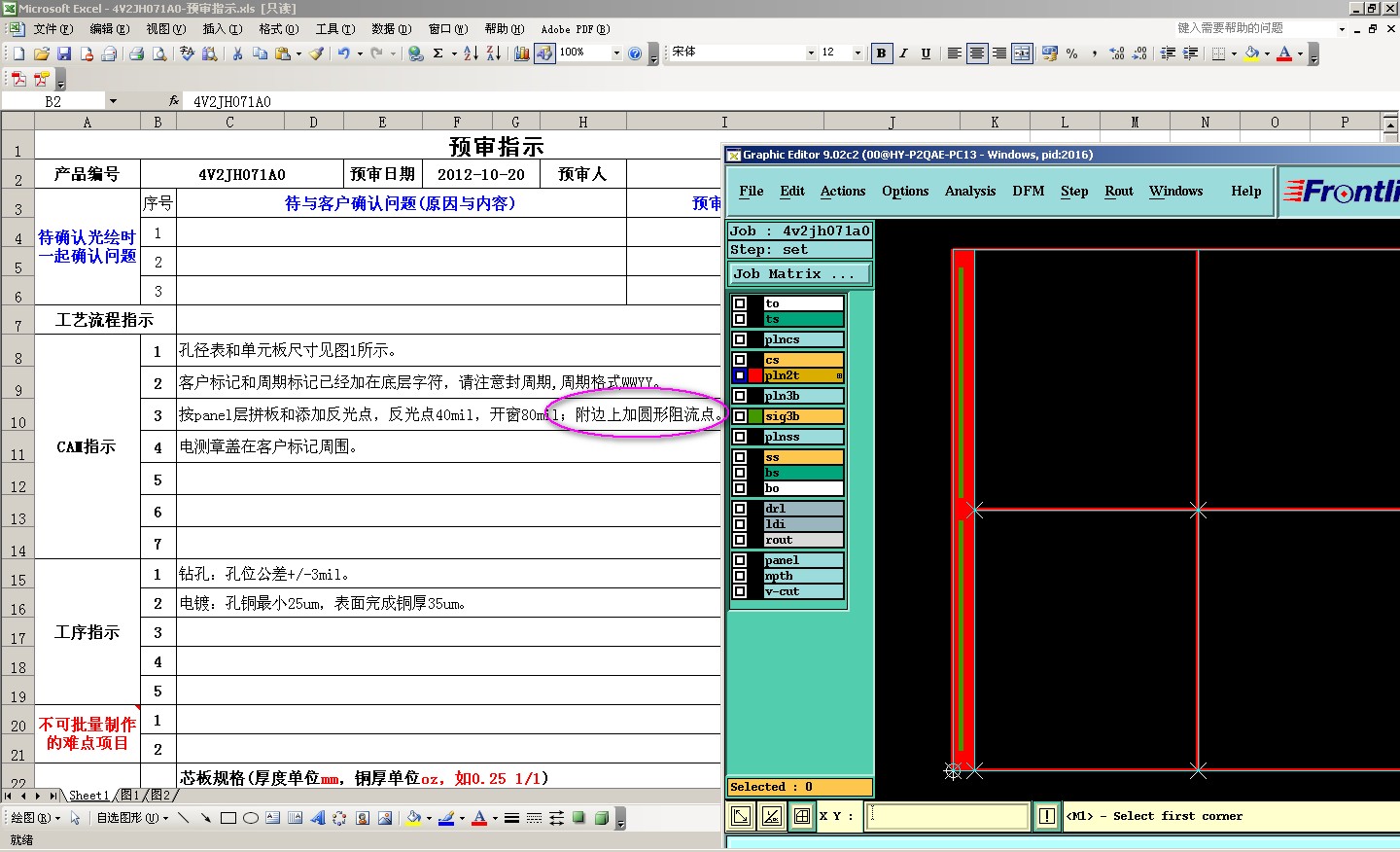Screen dimensions: 1400x852
Task: Open the Graphic Editor Analysis menu
Action: tap(970, 192)
